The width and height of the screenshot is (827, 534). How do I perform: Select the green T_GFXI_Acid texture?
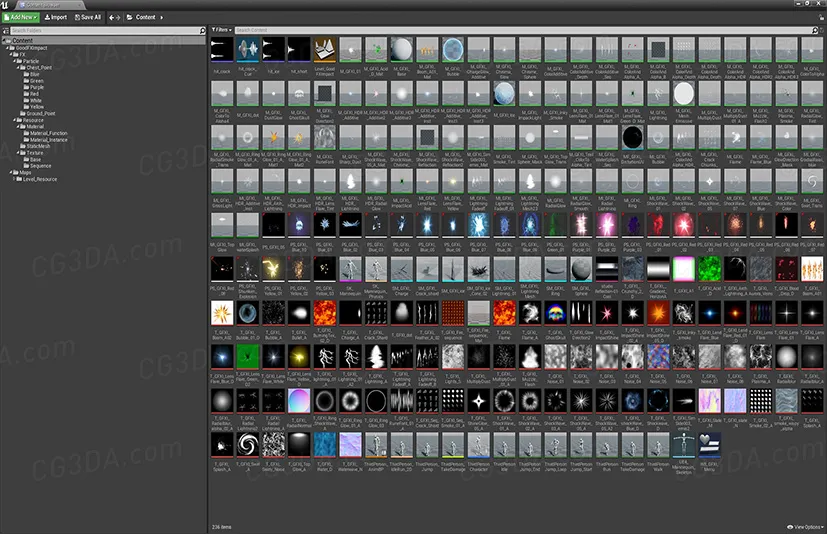click(709, 269)
